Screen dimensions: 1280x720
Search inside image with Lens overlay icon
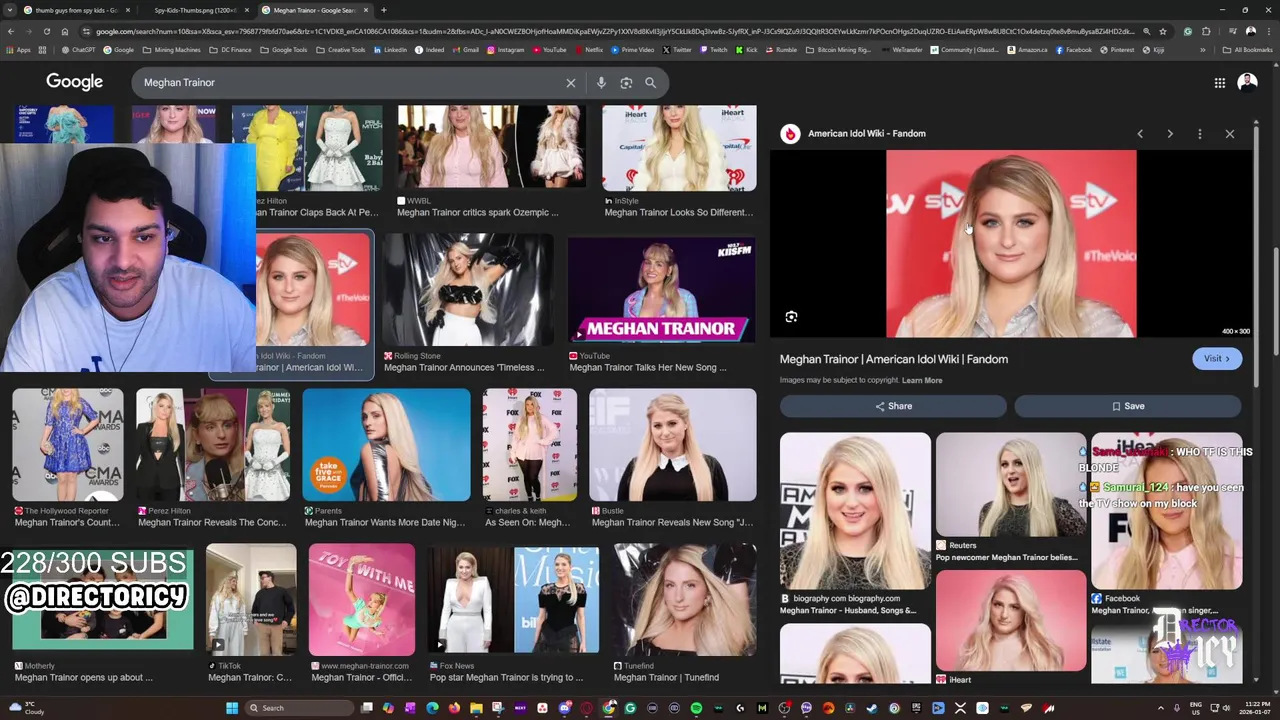[x=791, y=317]
